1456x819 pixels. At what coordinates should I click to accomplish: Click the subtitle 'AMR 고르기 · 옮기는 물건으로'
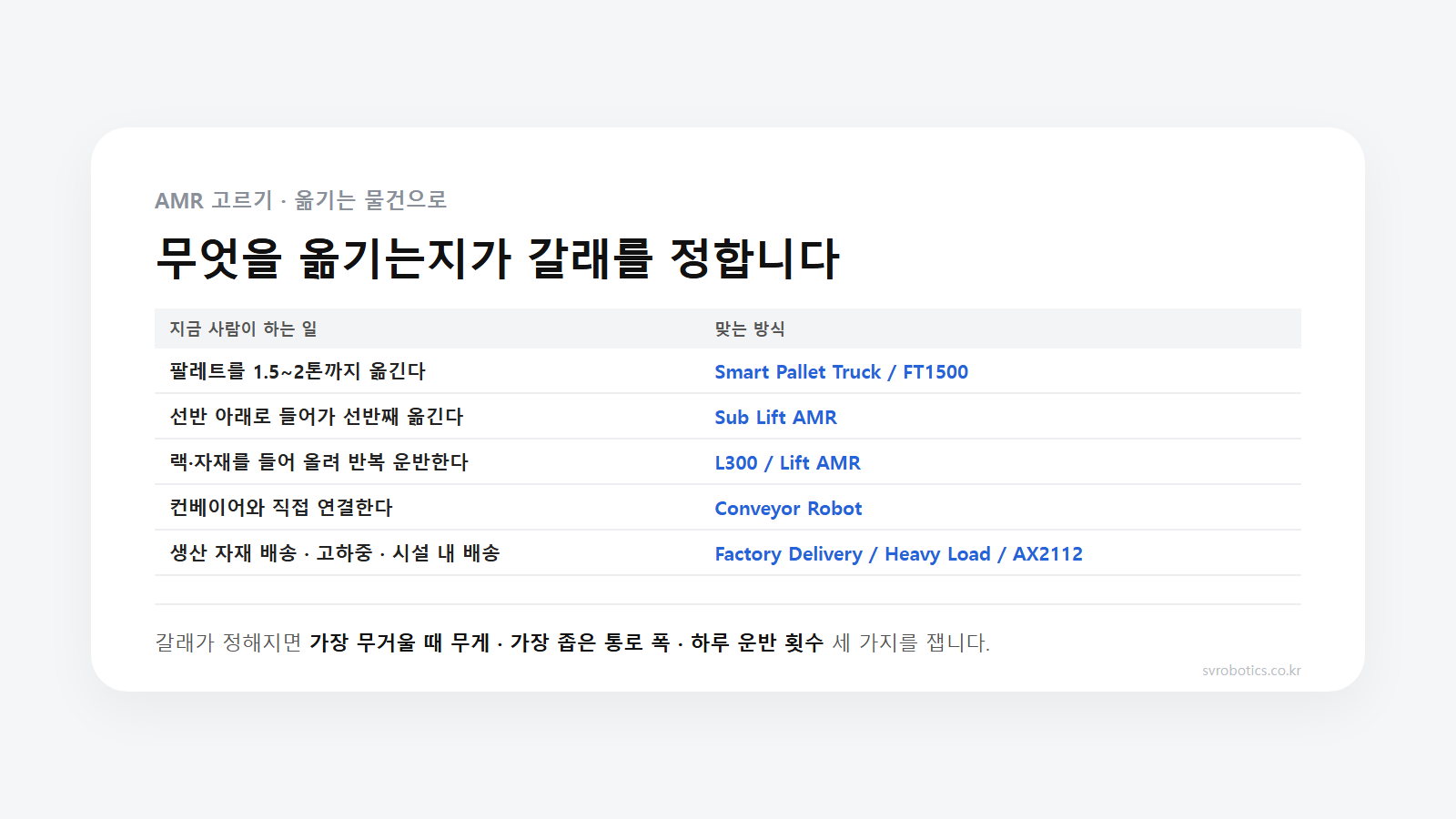[x=300, y=200]
